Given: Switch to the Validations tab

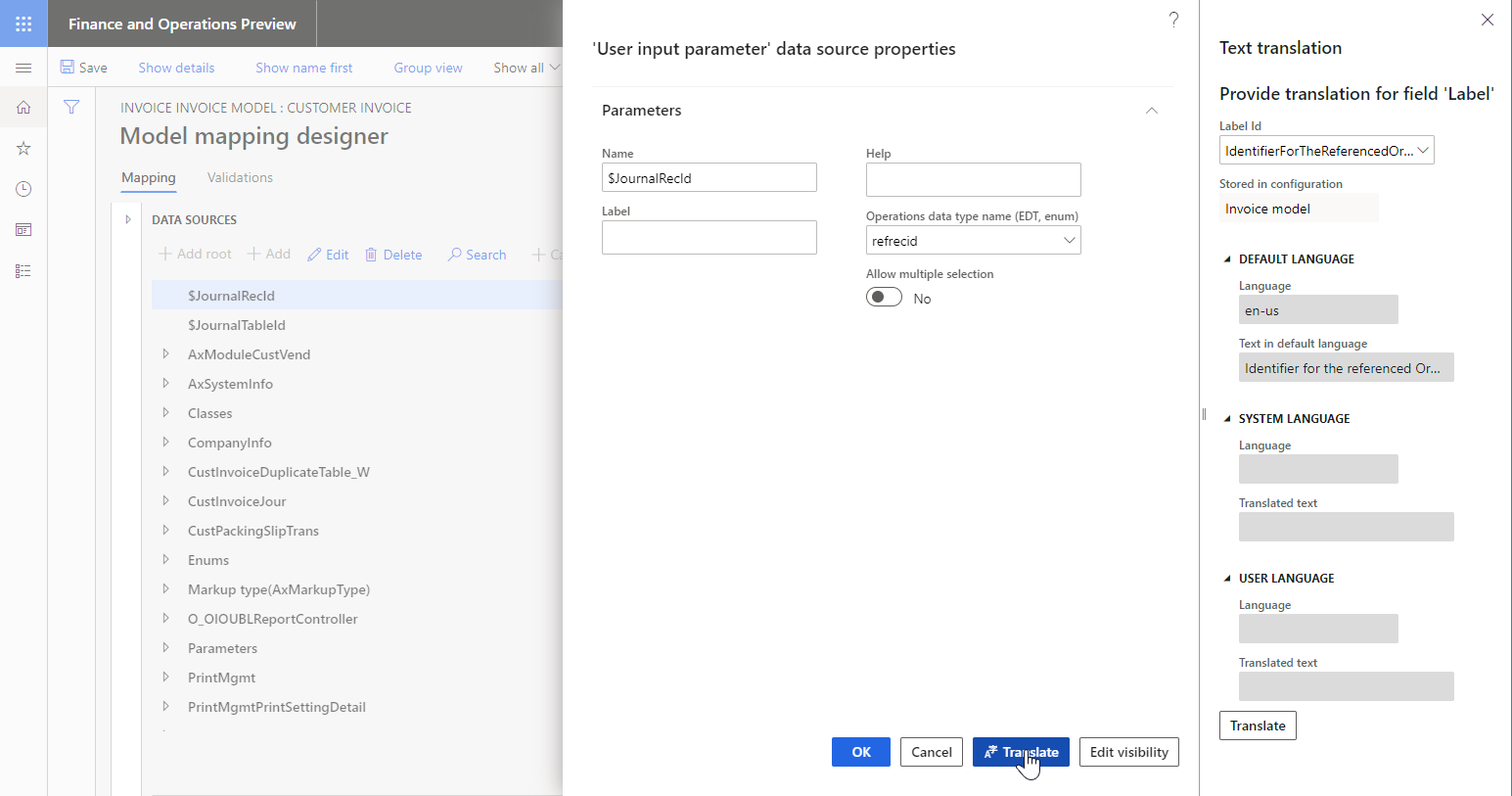Looking at the screenshot, I should click(x=240, y=177).
